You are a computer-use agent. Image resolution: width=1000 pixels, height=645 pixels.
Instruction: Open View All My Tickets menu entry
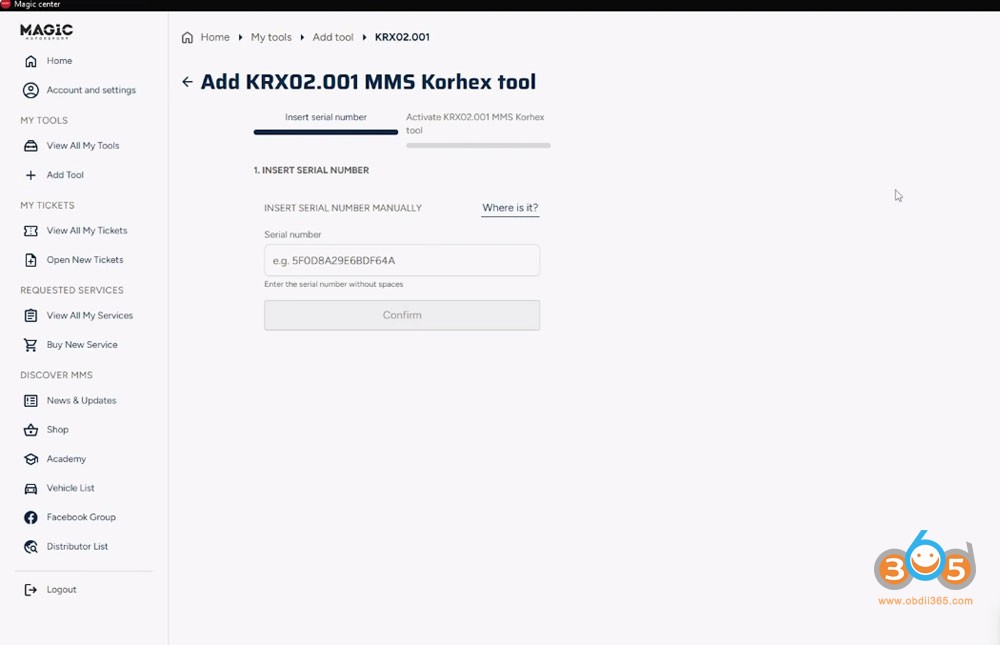tap(87, 231)
